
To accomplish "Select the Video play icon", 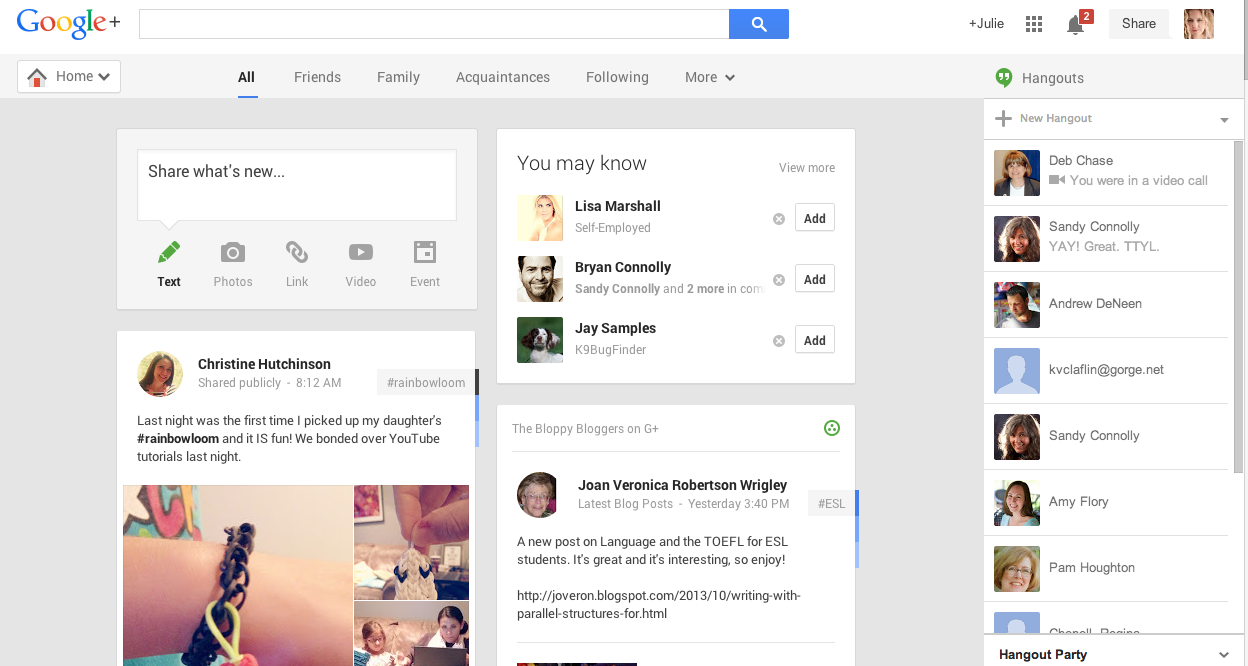I will 360,252.
